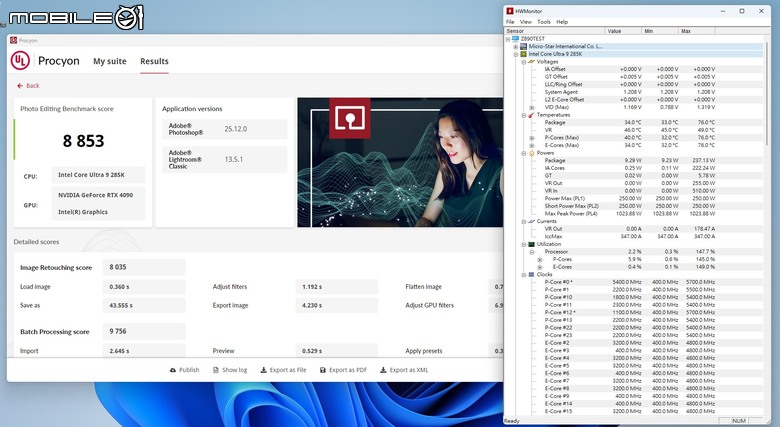
Task: Click the Micro-Star motherboard icon
Action: pos(523,46)
